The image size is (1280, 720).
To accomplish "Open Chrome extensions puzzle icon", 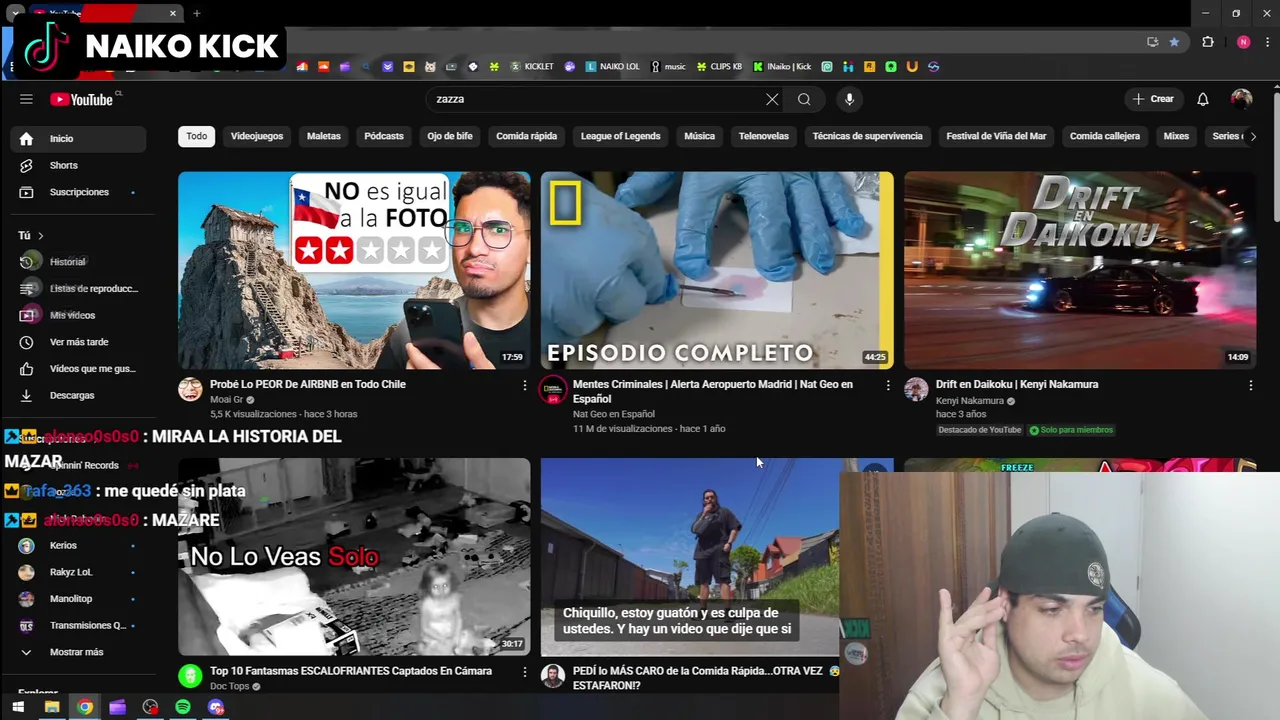I will (x=1208, y=42).
